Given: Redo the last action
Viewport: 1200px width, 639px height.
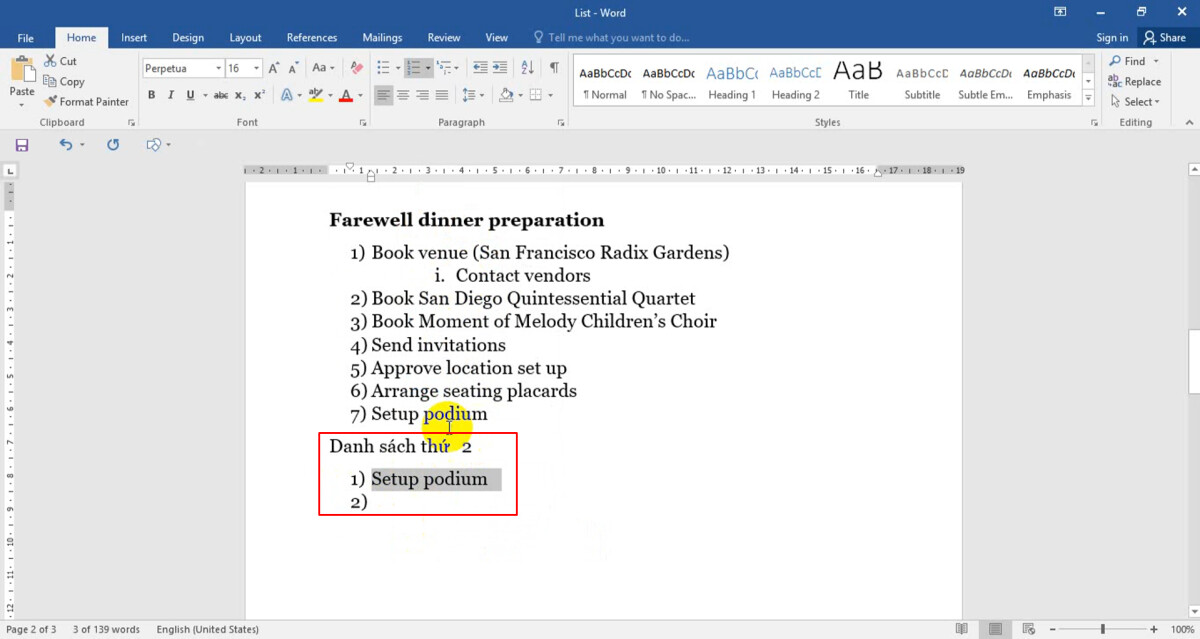Looking at the screenshot, I should [x=113, y=145].
